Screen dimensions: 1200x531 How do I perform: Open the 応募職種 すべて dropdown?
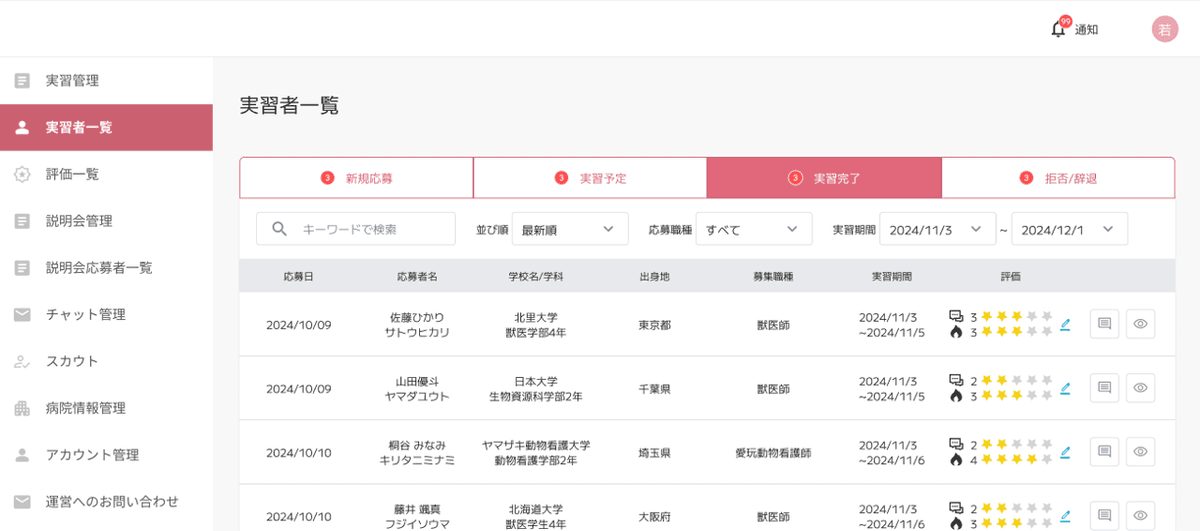coord(753,229)
